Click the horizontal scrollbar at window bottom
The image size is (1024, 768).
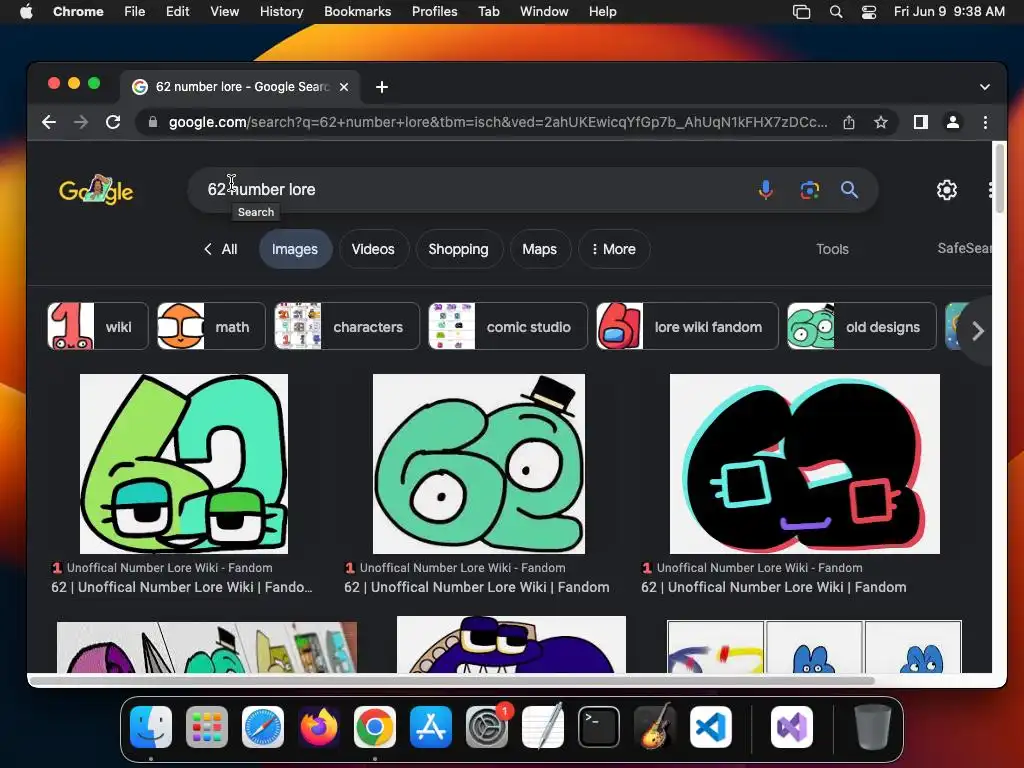pos(452,681)
